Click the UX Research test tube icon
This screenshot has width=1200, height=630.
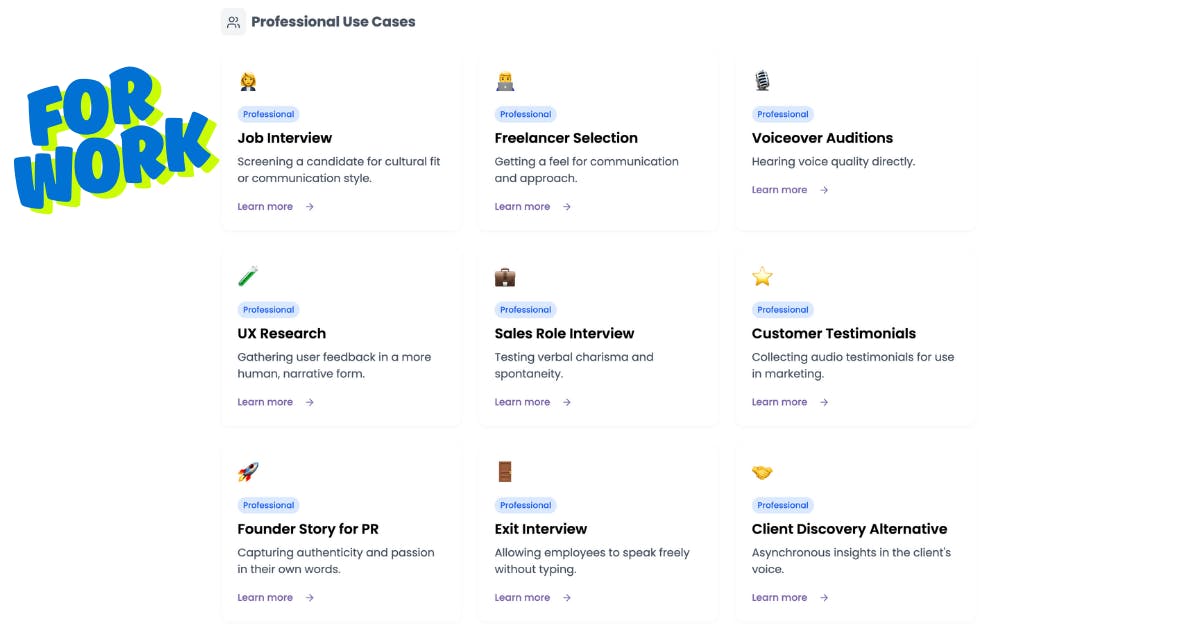(248, 276)
